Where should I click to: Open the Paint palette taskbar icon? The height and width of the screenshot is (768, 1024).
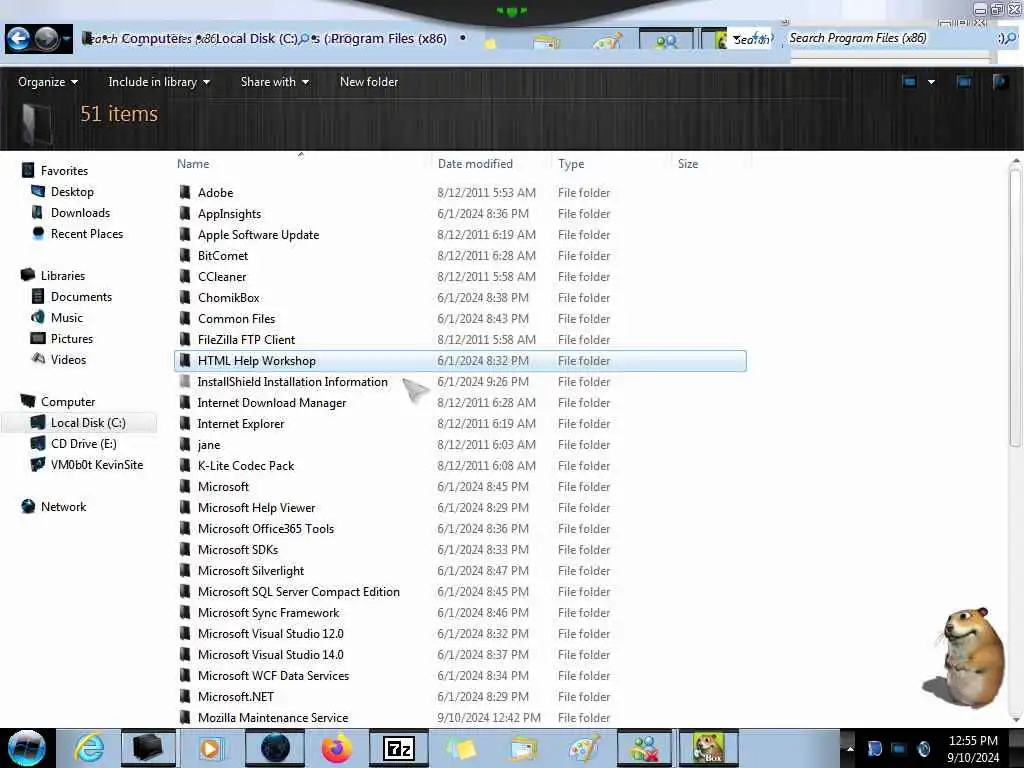click(x=585, y=748)
